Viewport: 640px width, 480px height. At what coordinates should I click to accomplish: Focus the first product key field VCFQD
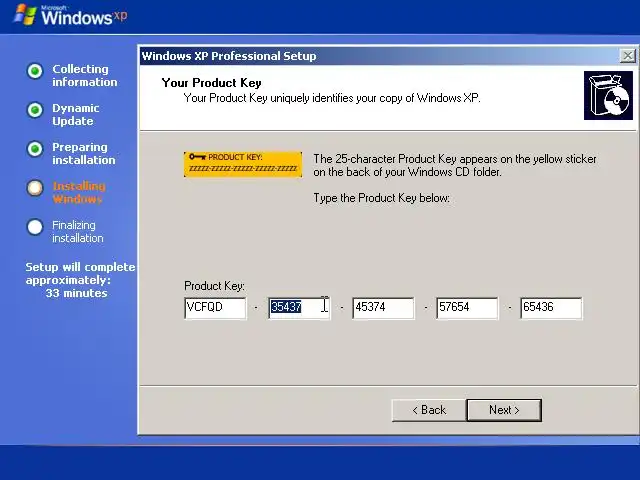tap(215, 308)
